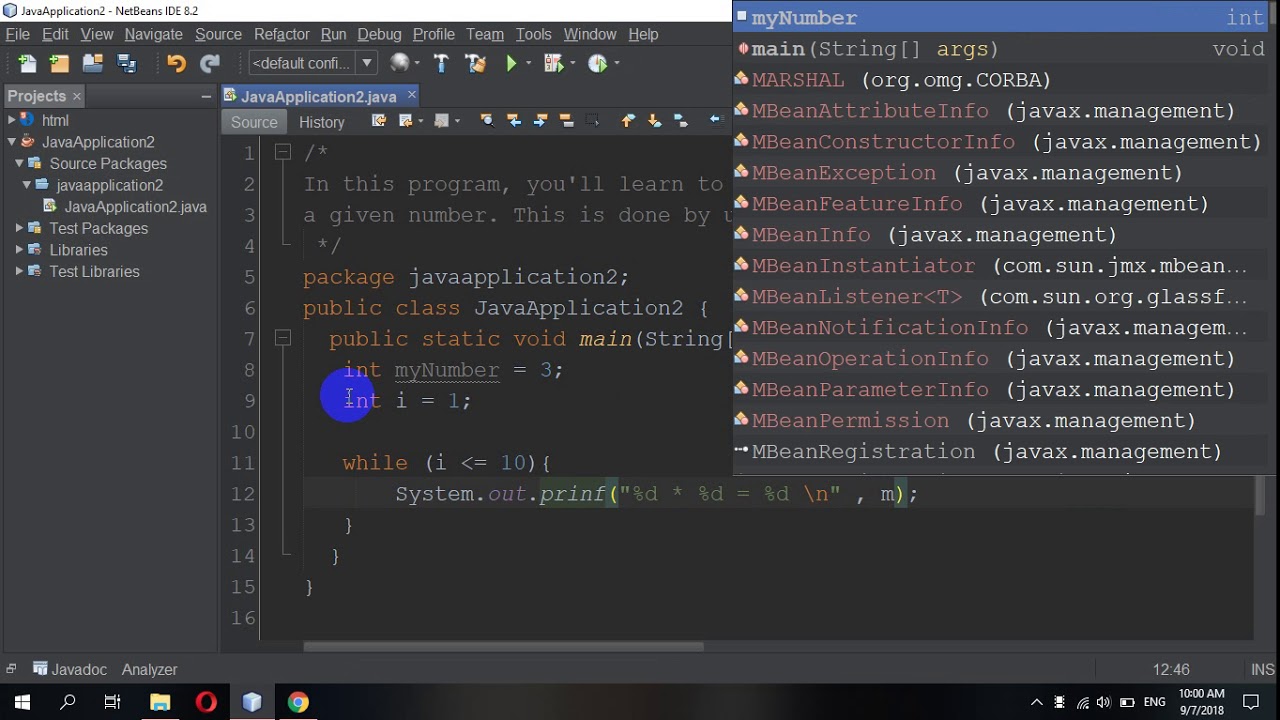The width and height of the screenshot is (1280, 720).
Task: Switch to Source view button
Action: (x=254, y=122)
